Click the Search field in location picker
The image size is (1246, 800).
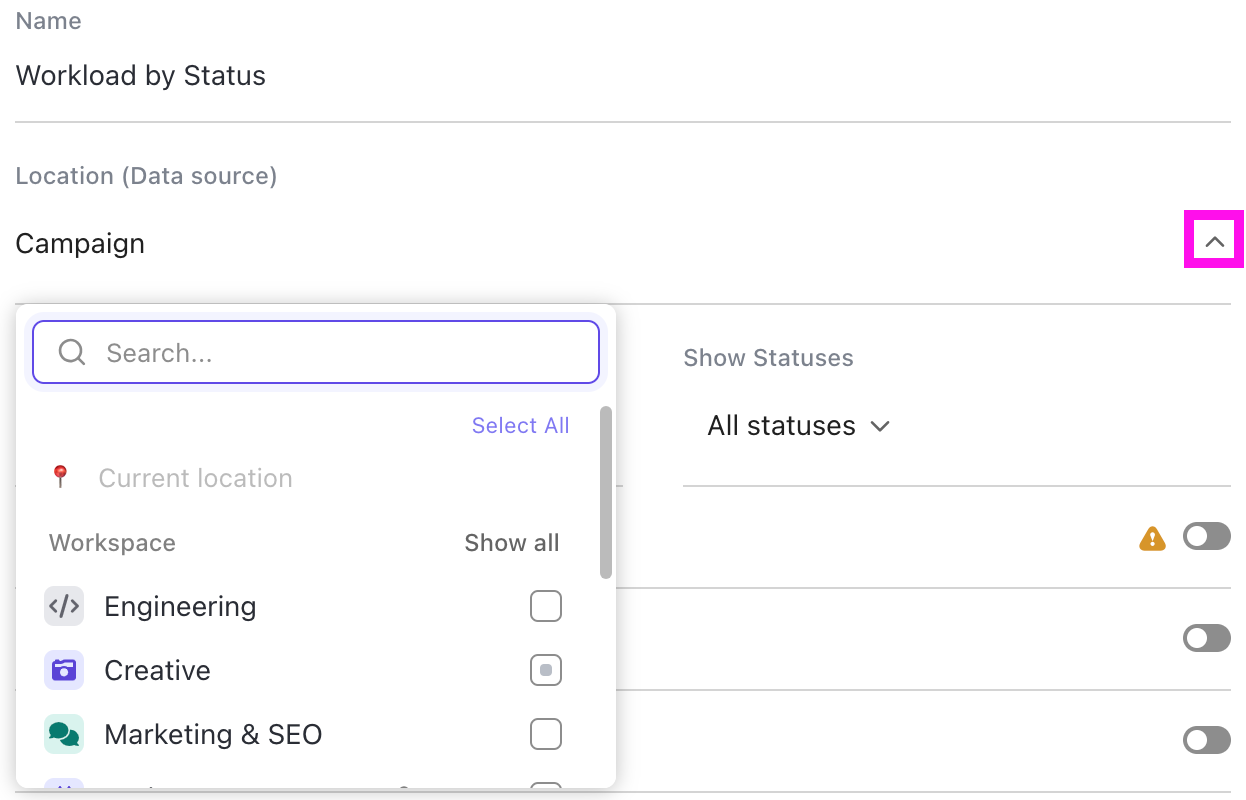point(316,352)
